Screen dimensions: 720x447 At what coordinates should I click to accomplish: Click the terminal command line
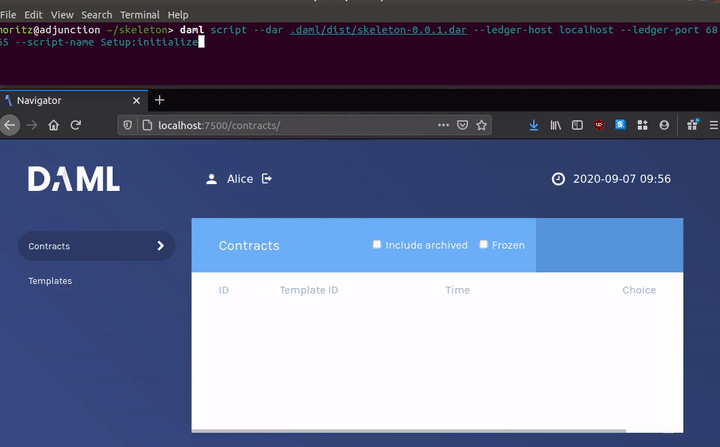coord(360,36)
